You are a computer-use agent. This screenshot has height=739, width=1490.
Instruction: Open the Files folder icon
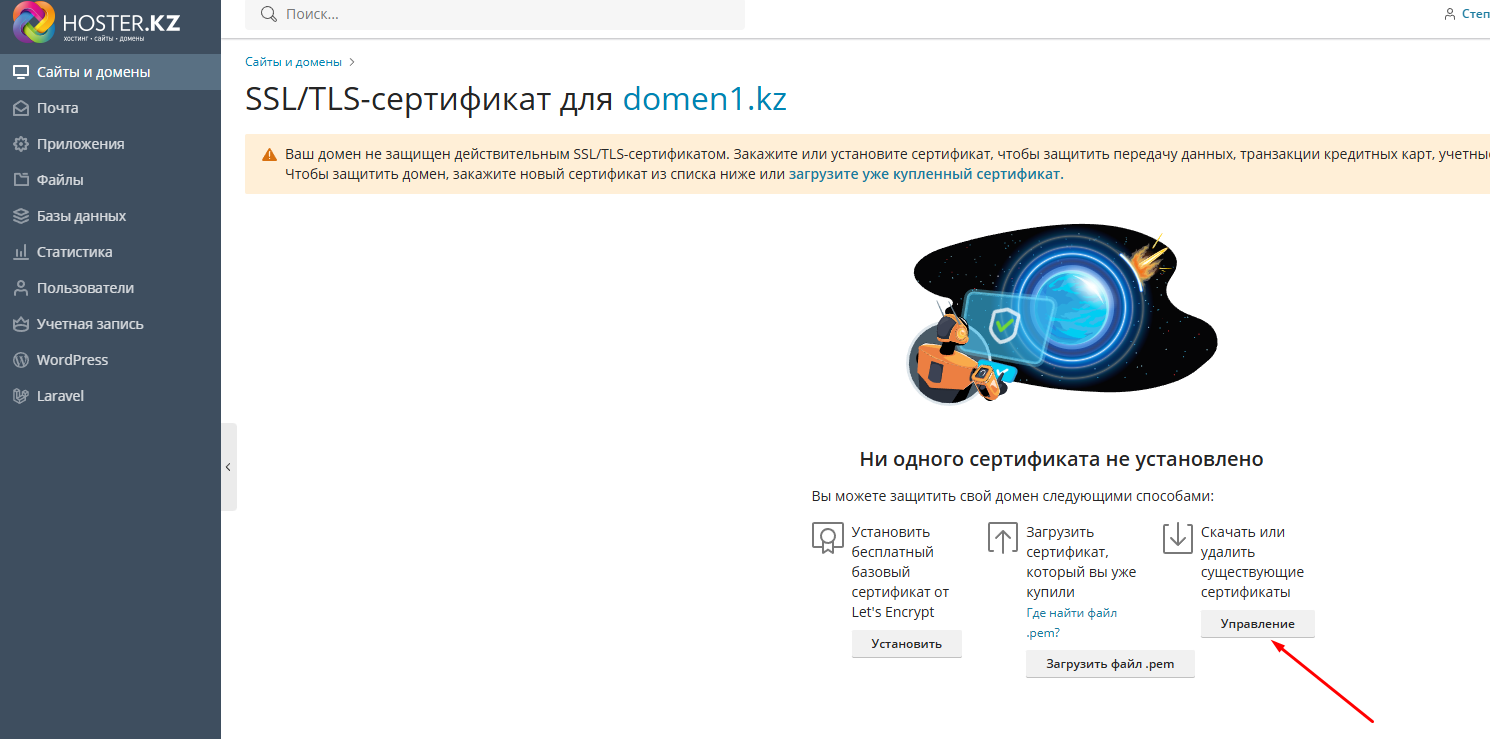(20, 180)
